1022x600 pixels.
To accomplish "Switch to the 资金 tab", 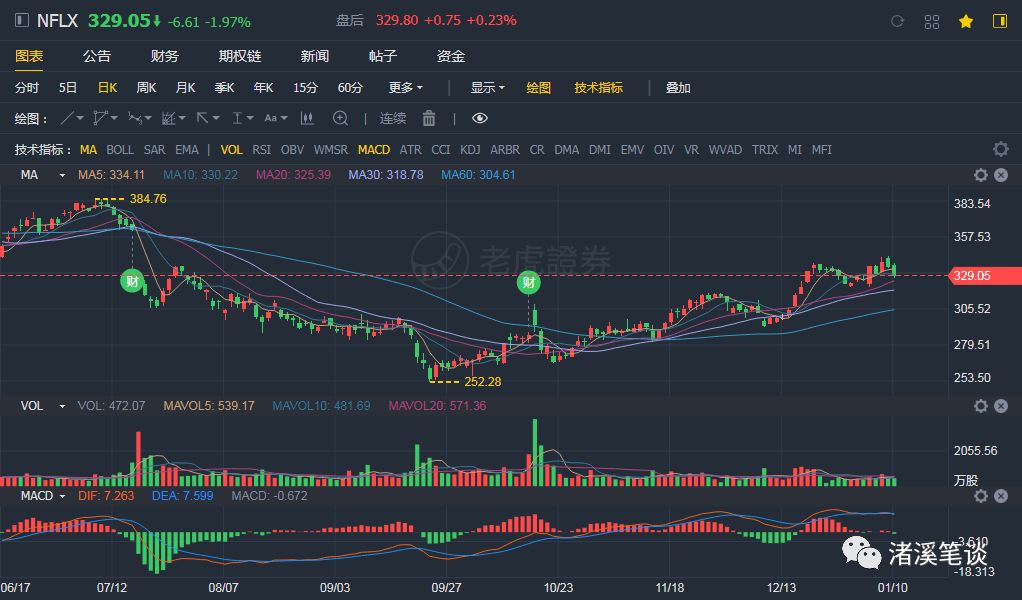I will [450, 56].
